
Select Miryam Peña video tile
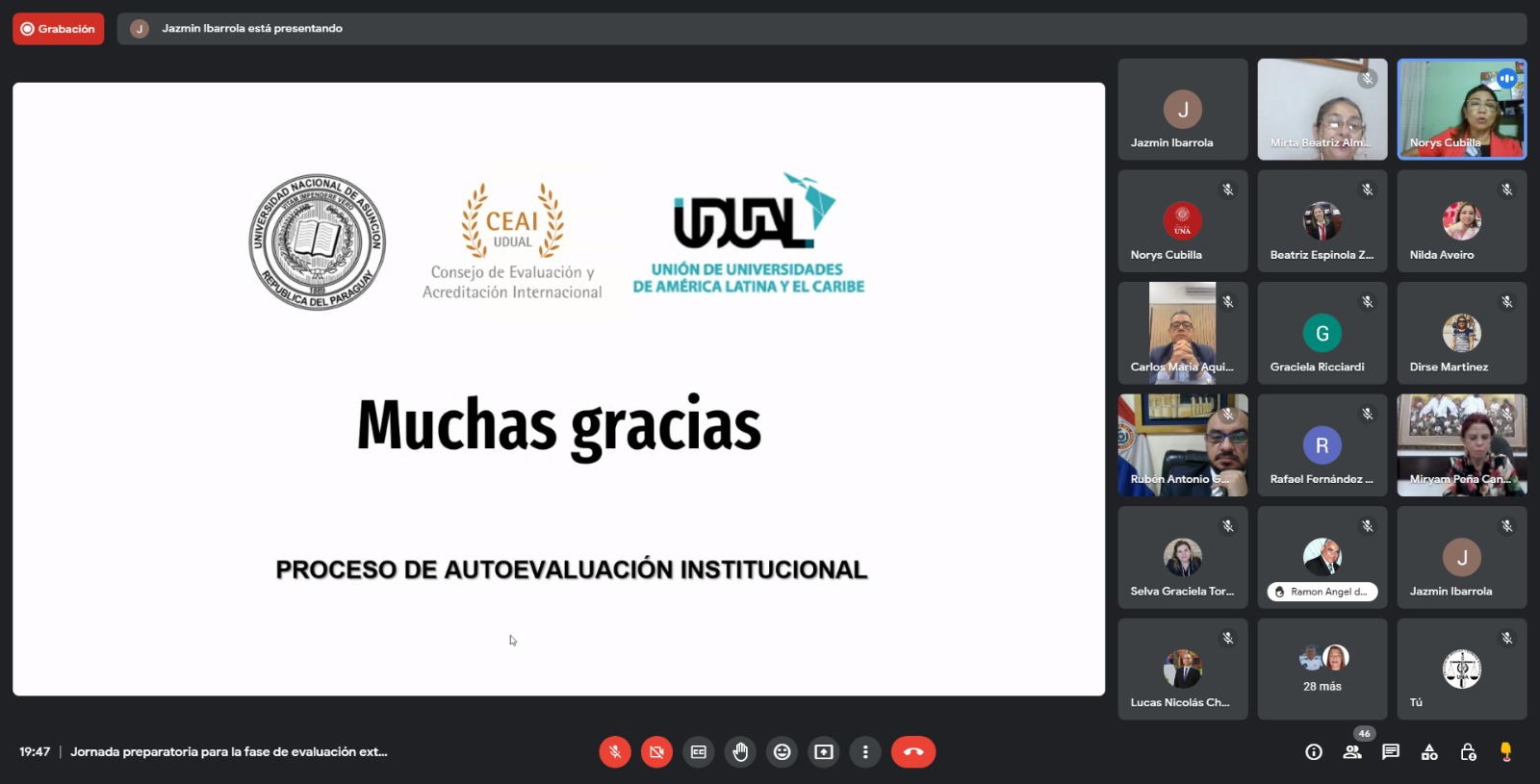tap(1462, 445)
